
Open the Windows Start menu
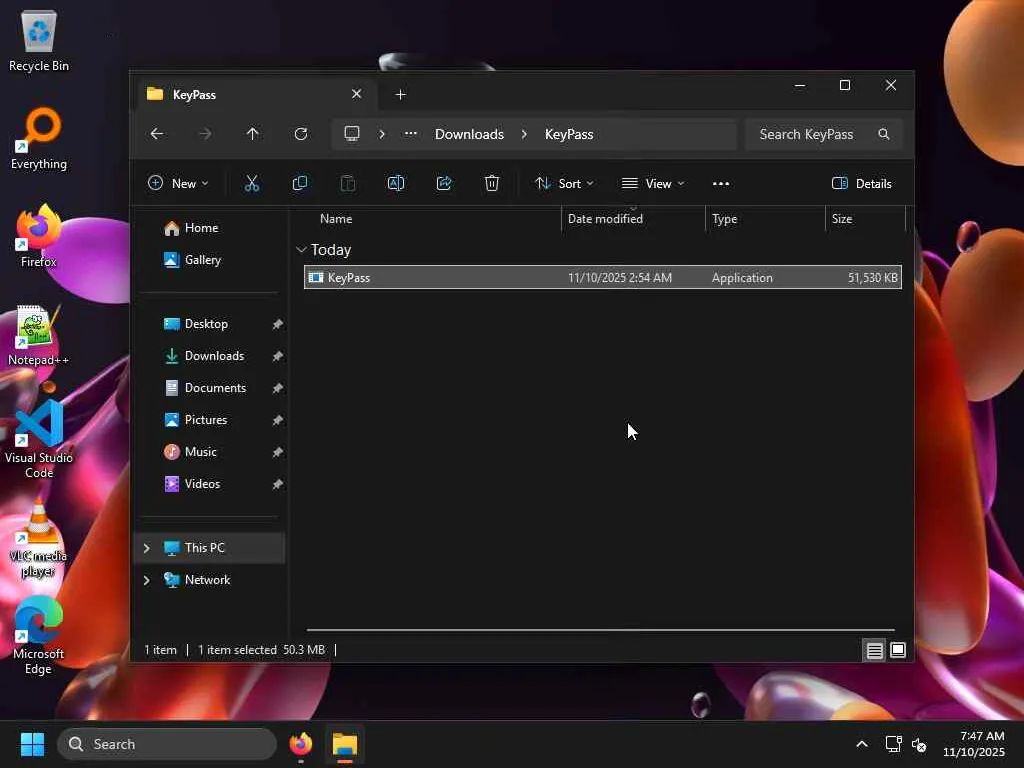pyautogui.click(x=33, y=744)
